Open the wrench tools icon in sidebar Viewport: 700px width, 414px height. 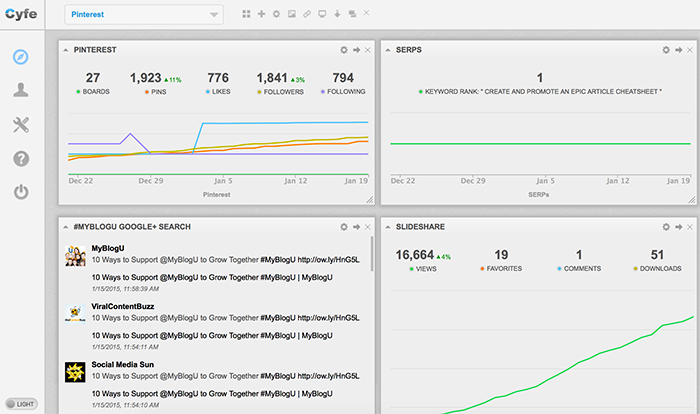pos(20,125)
